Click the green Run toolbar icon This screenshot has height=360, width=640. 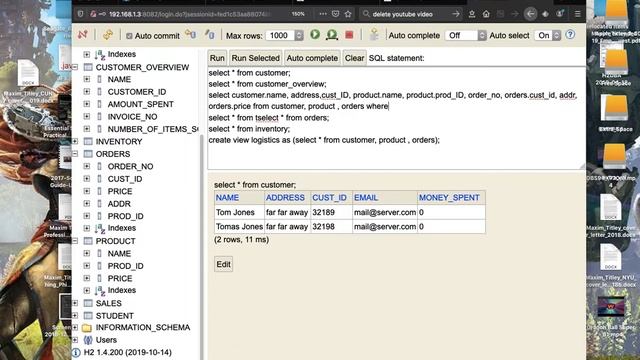(x=315, y=35)
